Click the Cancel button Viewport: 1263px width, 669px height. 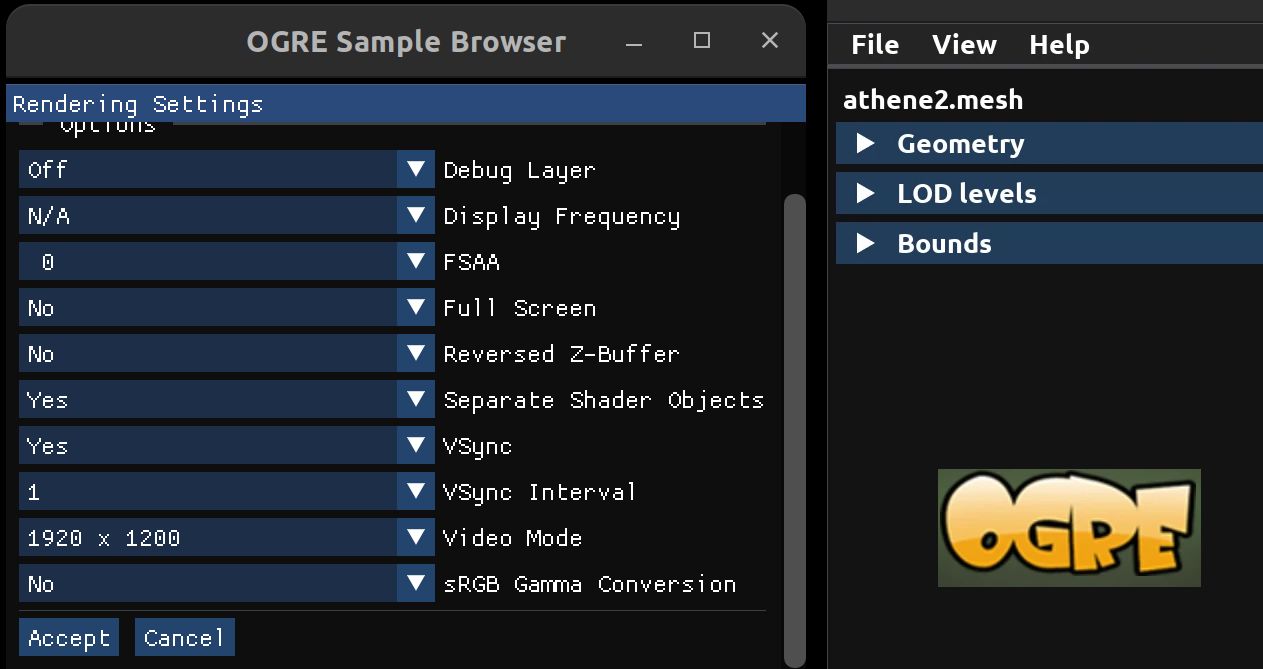pos(185,638)
